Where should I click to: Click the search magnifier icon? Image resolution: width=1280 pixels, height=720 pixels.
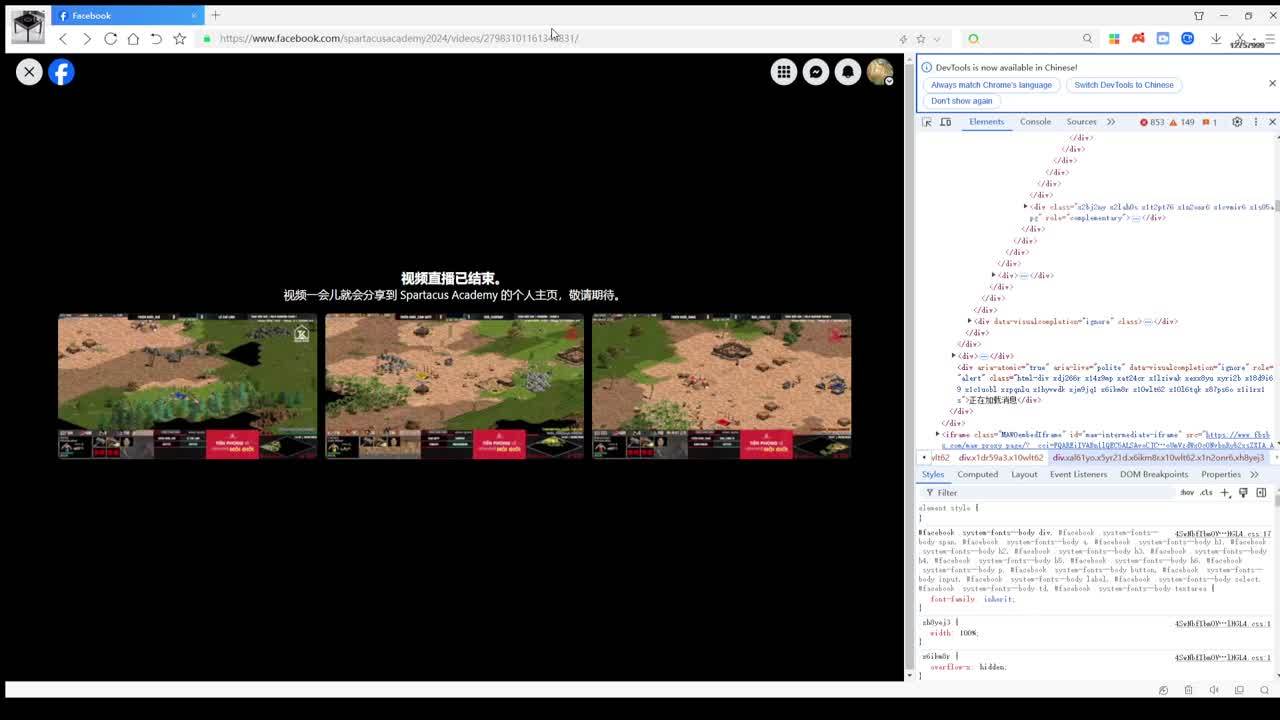tap(1087, 39)
